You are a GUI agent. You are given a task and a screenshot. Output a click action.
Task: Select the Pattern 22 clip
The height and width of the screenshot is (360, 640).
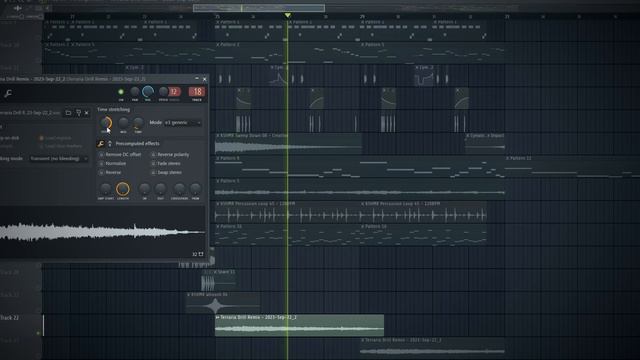[x=572, y=167]
